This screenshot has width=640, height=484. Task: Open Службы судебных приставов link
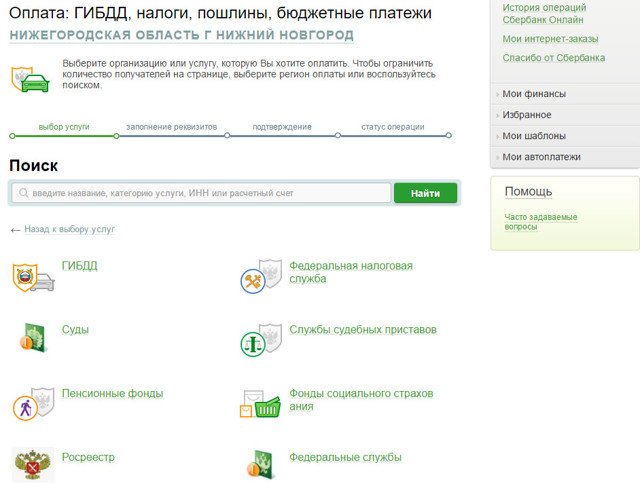pos(363,330)
